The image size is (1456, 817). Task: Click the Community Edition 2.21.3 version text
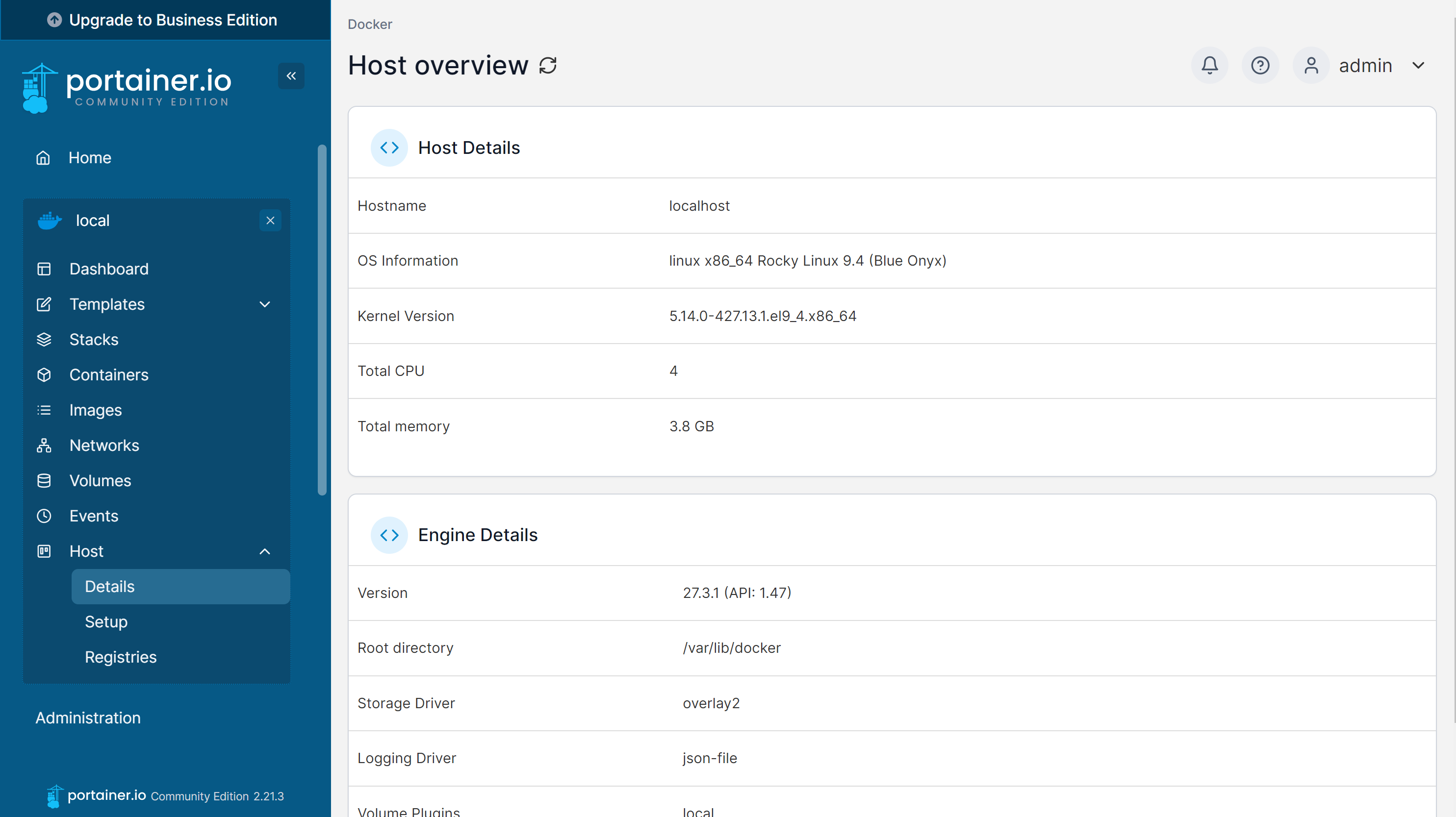pos(218,796)
